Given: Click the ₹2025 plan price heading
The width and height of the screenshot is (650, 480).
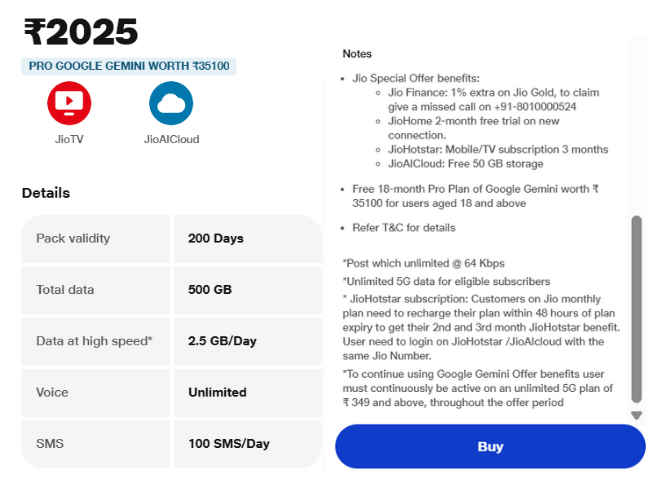Looking at the screenshot, I should point(81,33).
